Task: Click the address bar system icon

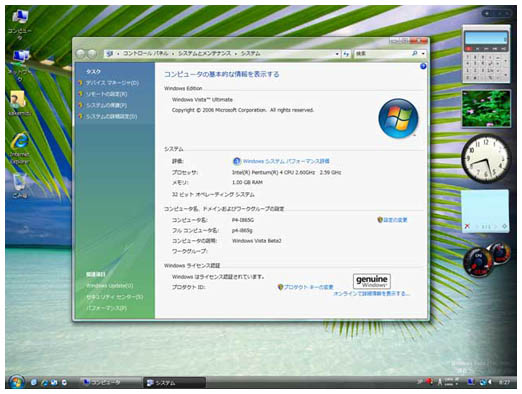Action: click(110, 53)
